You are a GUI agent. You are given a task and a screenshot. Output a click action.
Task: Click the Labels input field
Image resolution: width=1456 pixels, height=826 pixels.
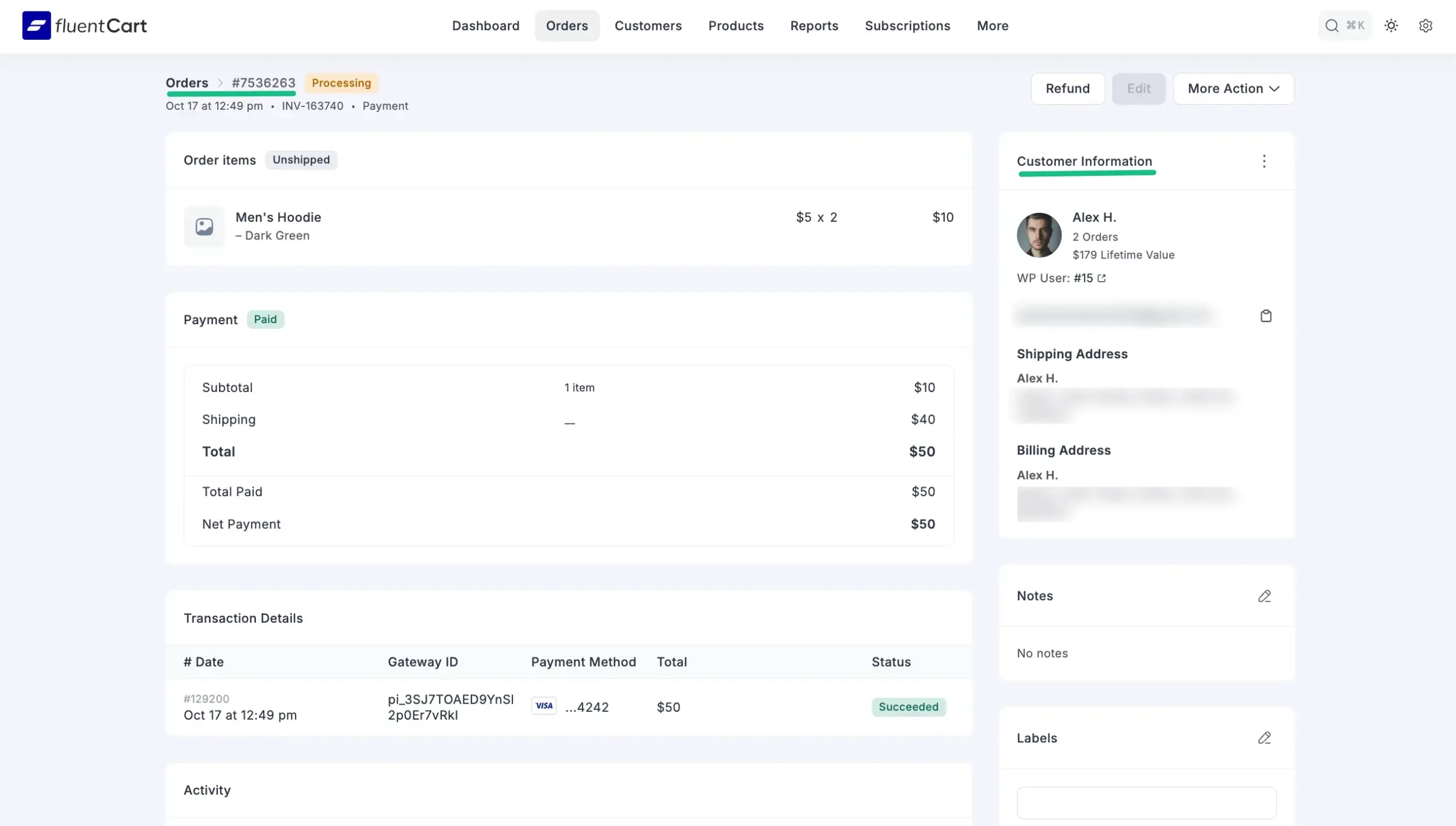1146,803
